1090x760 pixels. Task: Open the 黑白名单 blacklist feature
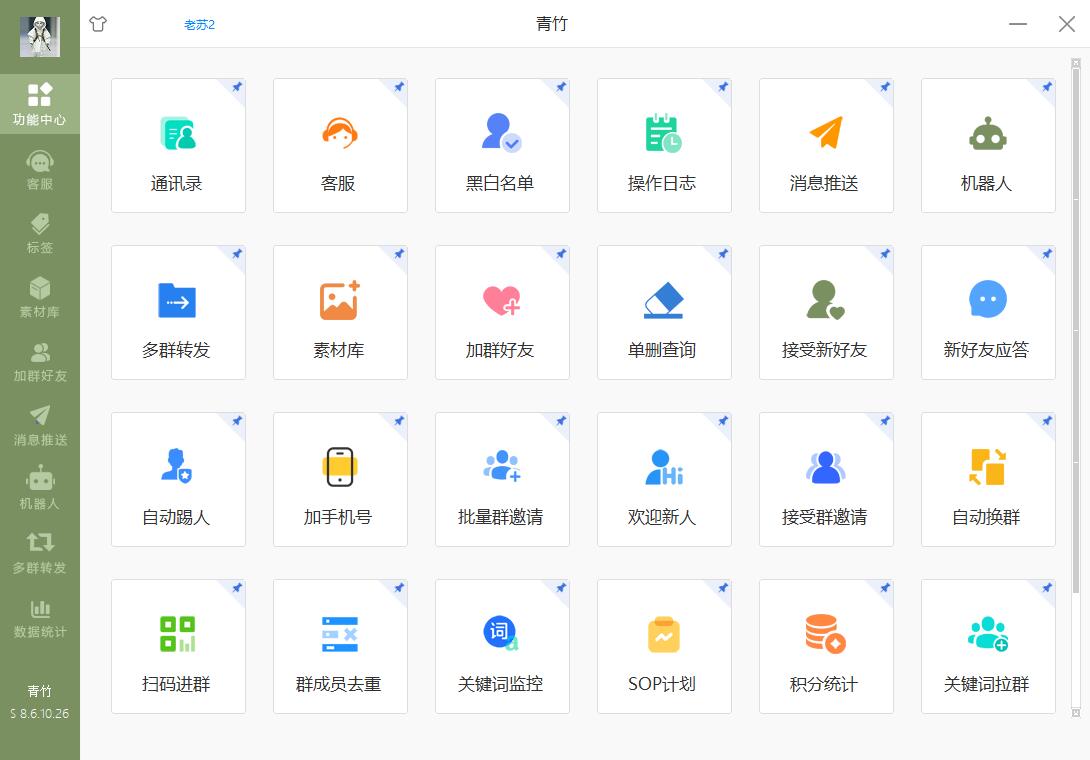click(x=502, y=145)
